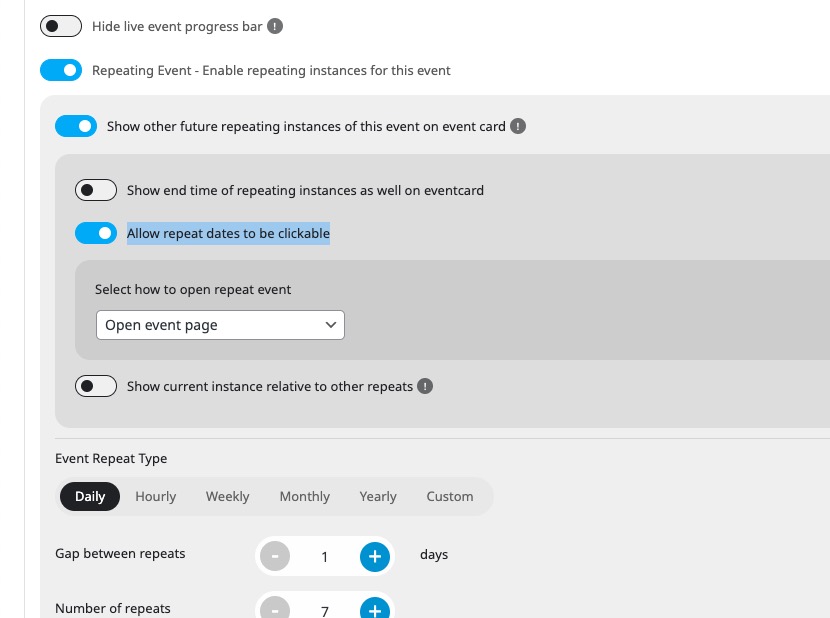830x618 pixels.
Task: Open the Select how to open repeat event dropdown
Action: click(220, 325)
